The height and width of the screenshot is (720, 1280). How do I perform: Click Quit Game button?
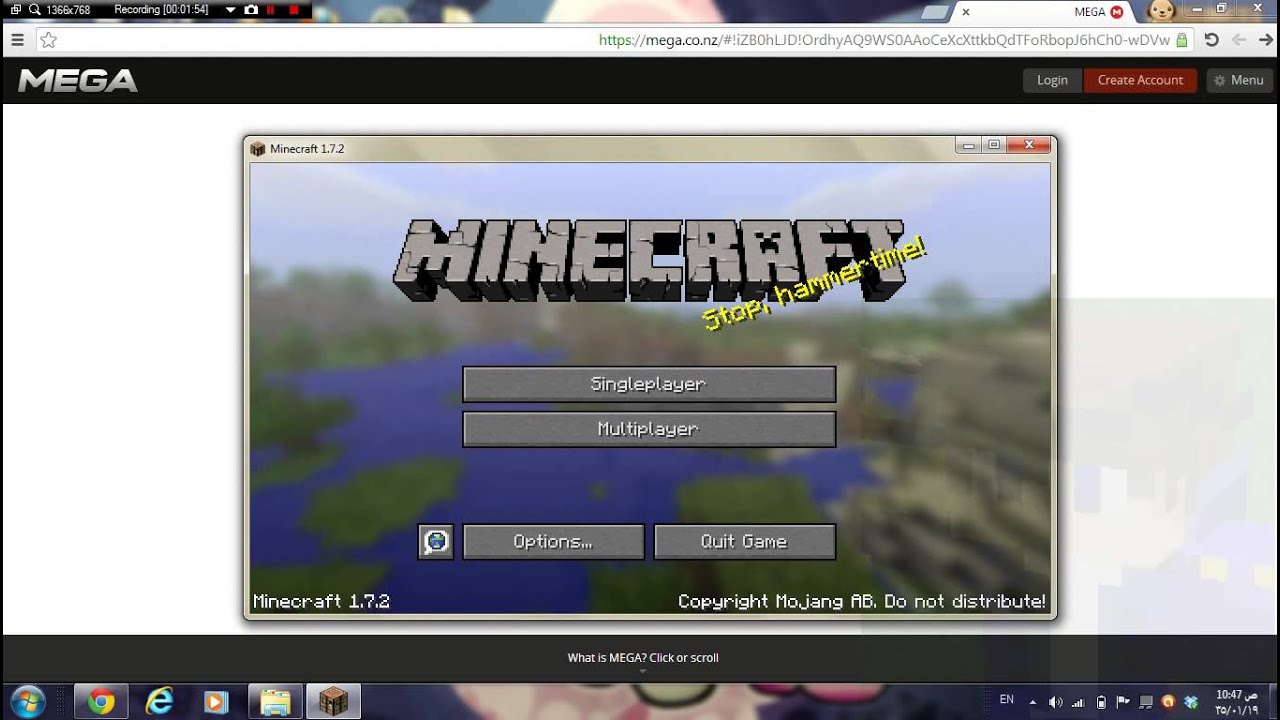[x=744, y=541]
